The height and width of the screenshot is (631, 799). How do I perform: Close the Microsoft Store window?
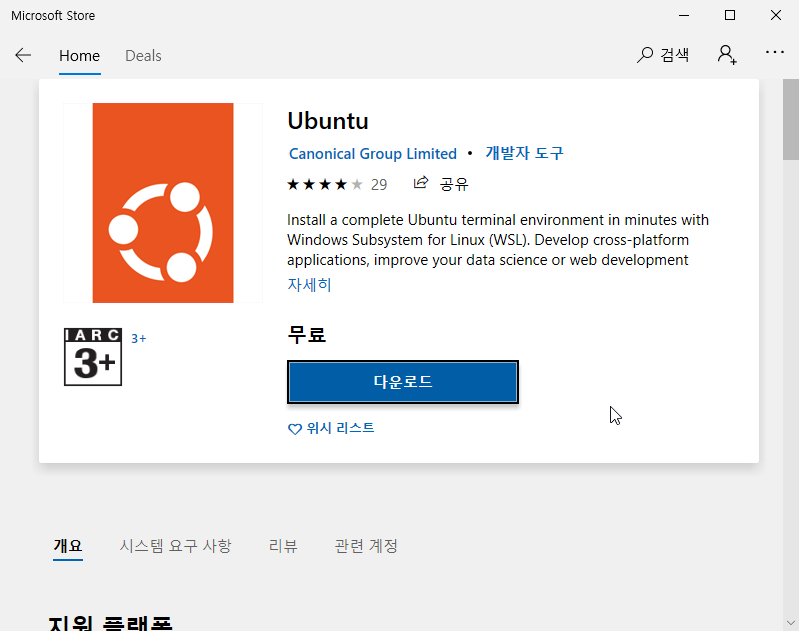pyautogui.click(x=776, y=15)
